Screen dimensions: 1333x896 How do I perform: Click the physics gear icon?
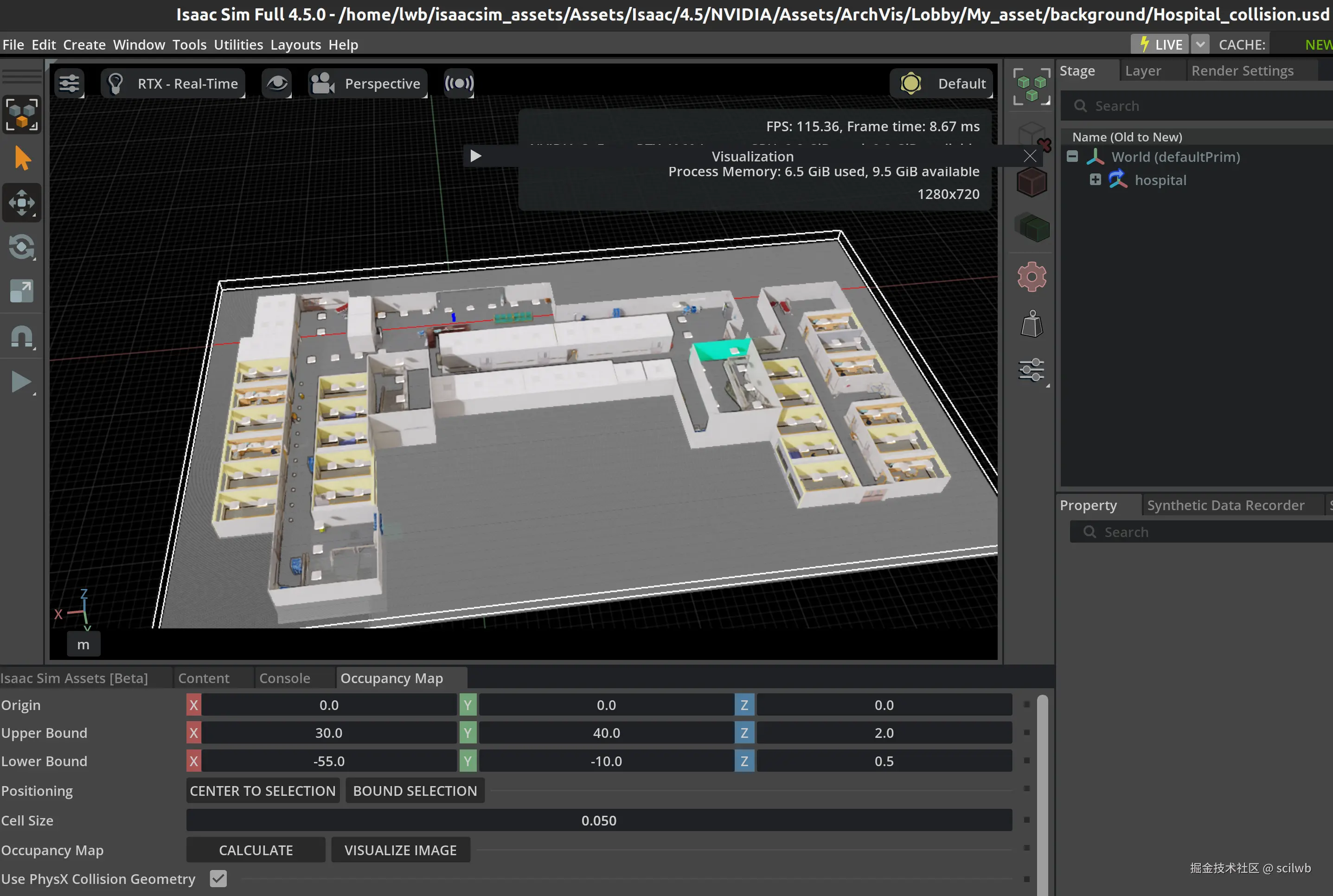[1032, 277]
